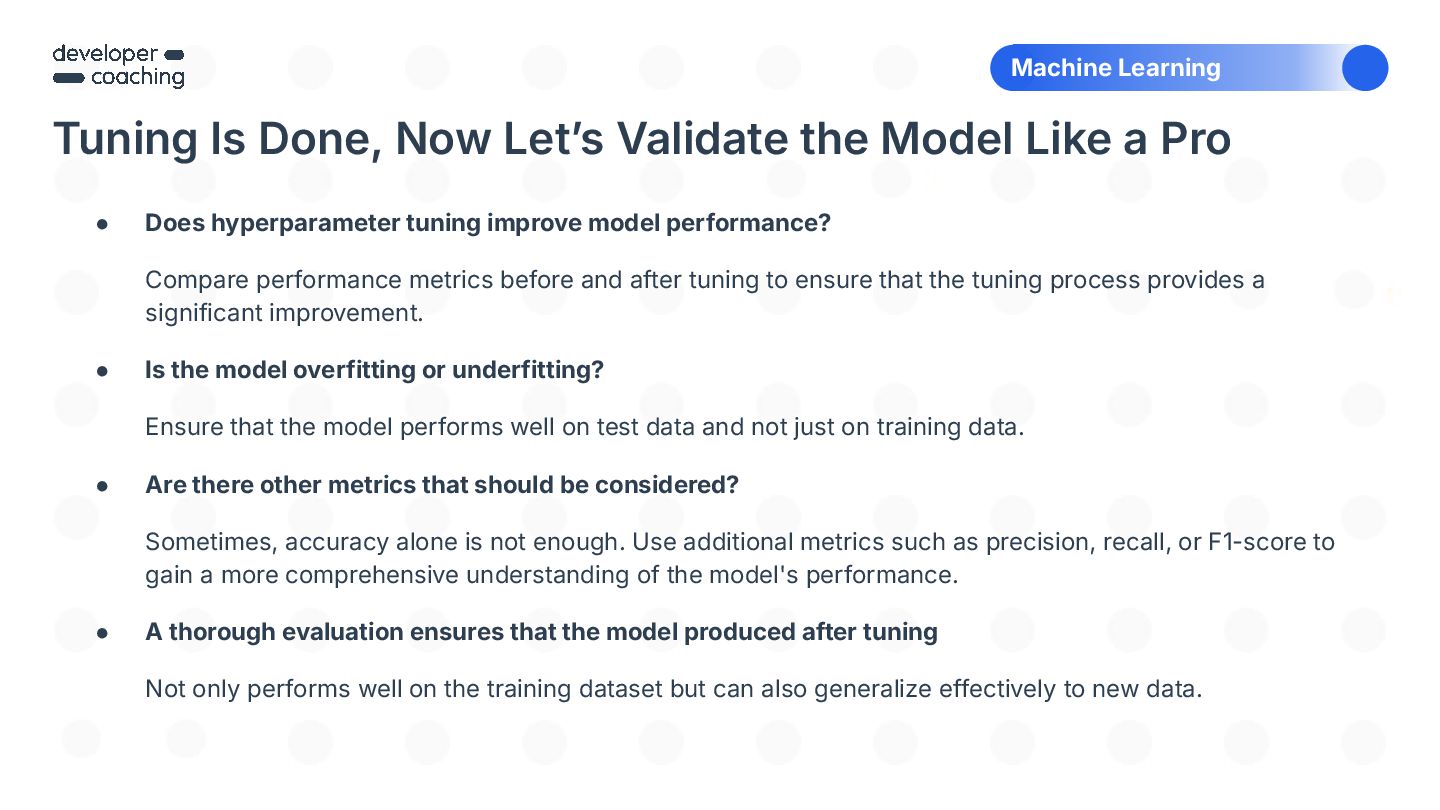Viewport: 1440px width, 810px height.
Task: Click the bullet before overfitting question
Action: (x=102, y=371)
